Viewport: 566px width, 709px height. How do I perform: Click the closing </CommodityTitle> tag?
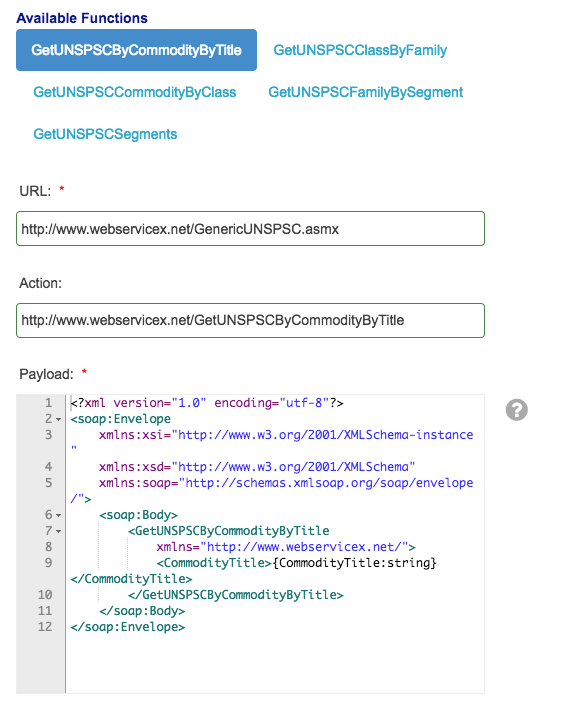coord(132,579)
